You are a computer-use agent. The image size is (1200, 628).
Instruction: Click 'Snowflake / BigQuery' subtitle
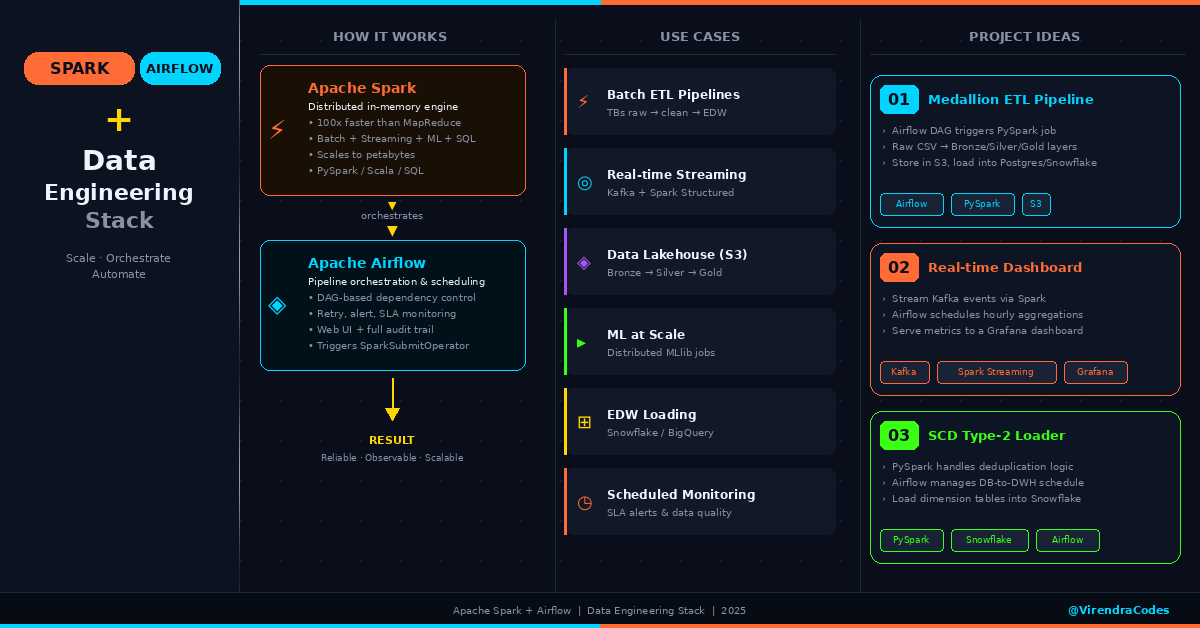660,432
